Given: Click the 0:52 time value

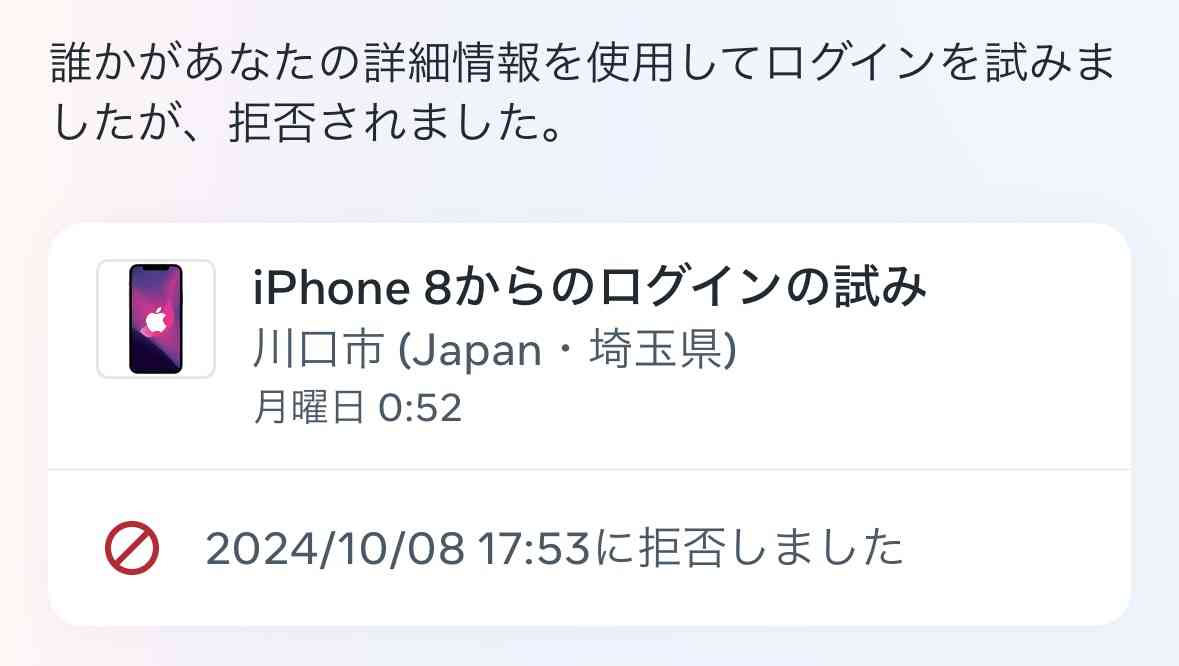Looking at the screenshot, I should pos(420,408).
